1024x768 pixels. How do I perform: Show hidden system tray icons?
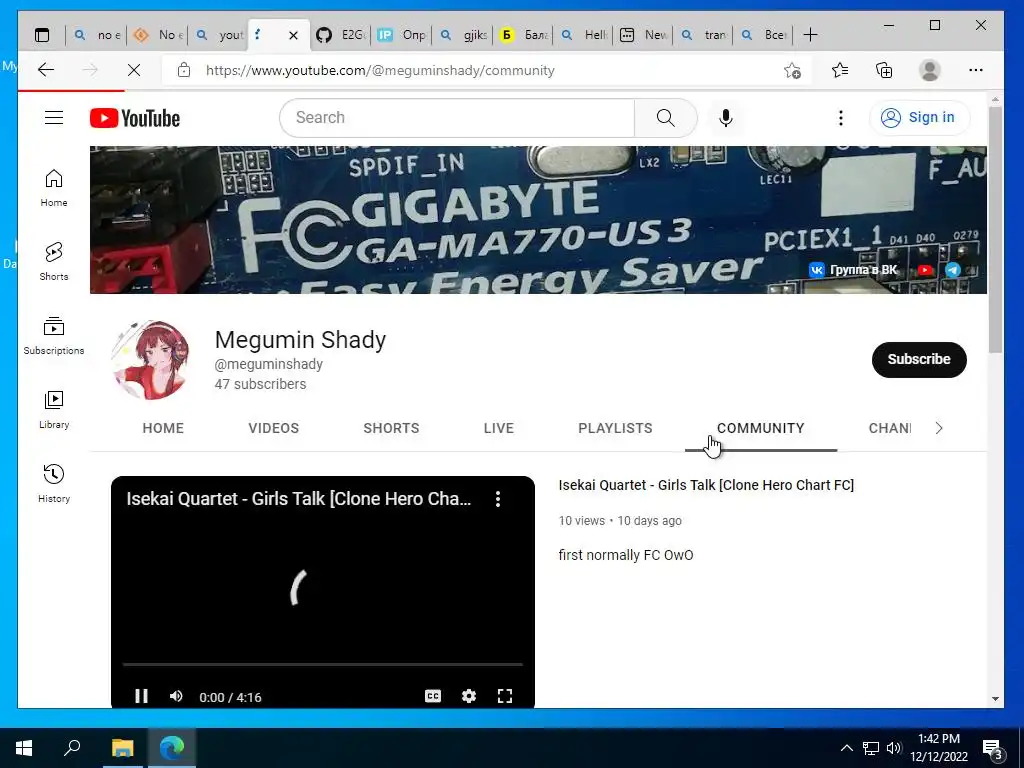[x=846, y=748]
